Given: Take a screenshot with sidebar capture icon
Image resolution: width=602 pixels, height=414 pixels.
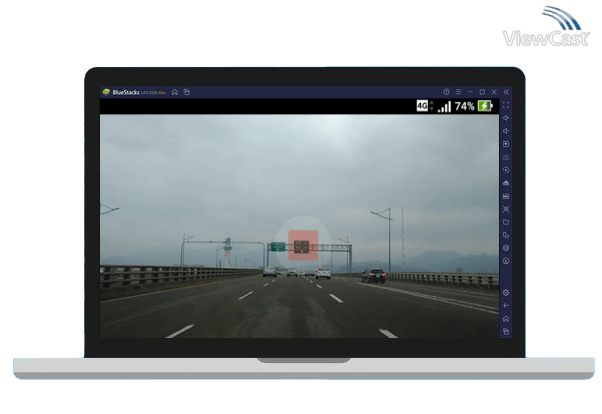Looking at the screenshot, I should click(x=506, y=209).
